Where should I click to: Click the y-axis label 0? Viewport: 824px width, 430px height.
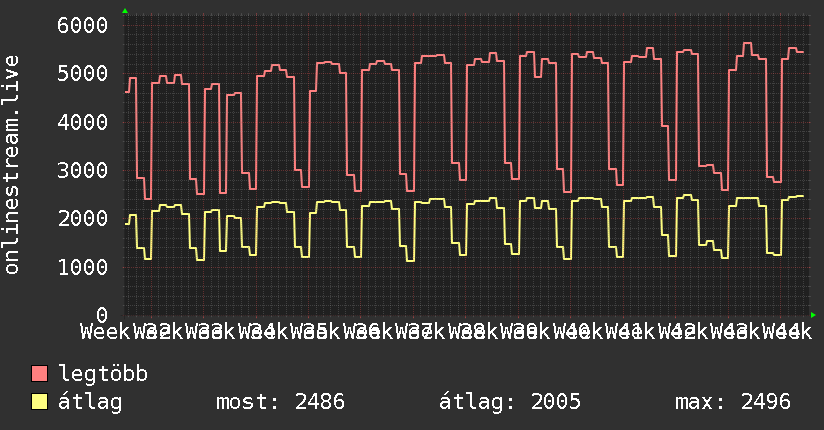tap(102, 315)
